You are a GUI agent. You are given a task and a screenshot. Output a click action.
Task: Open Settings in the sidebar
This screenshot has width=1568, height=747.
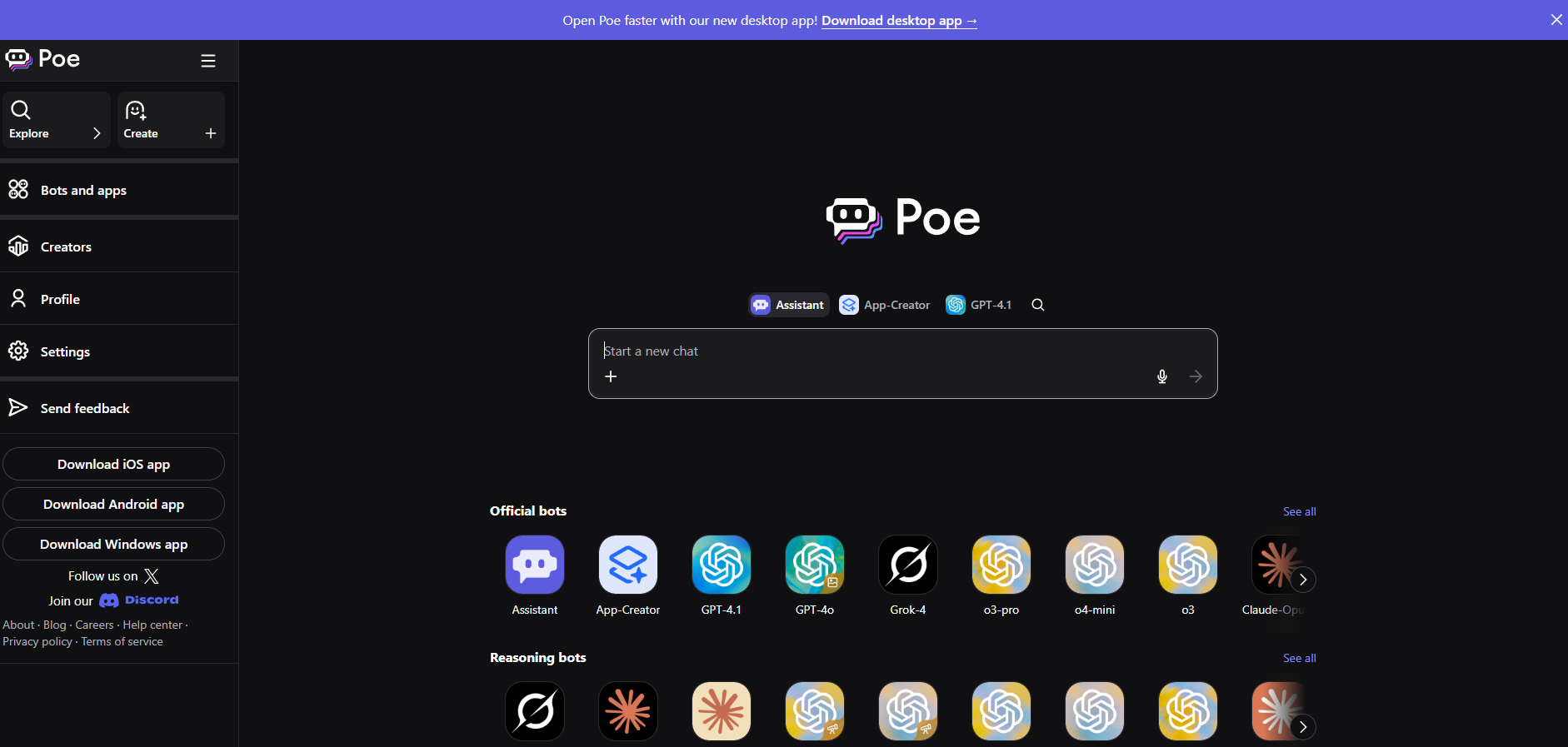[x=119, y=351]
